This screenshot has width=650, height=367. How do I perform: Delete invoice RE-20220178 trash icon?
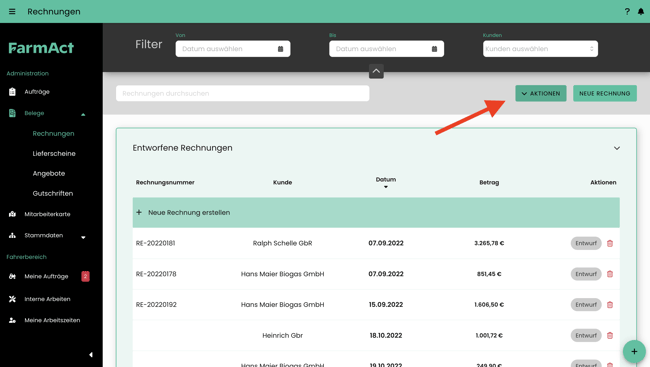(610, 274)
